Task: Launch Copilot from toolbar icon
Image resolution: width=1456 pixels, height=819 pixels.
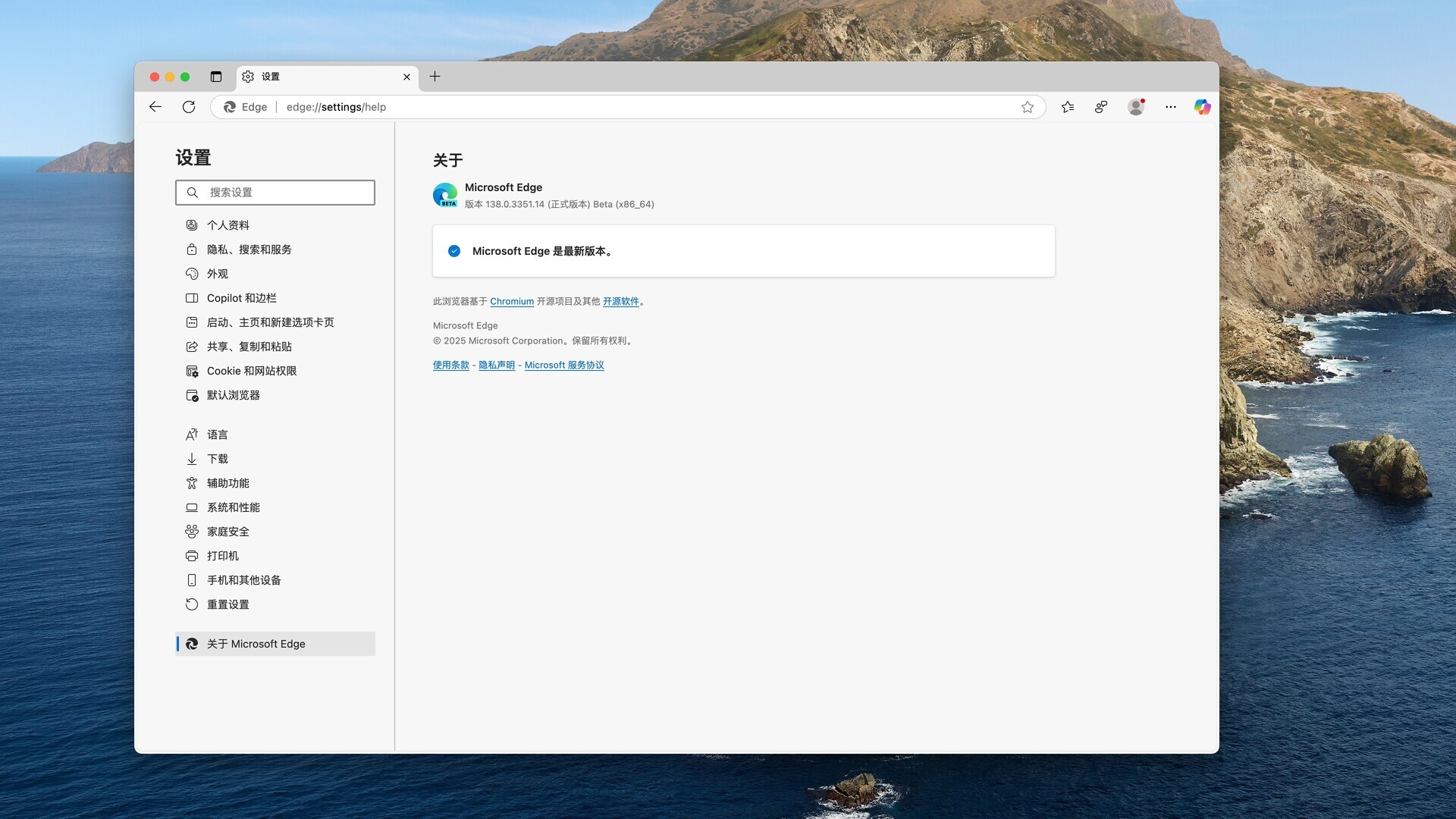Action: tap(1203, 107)
